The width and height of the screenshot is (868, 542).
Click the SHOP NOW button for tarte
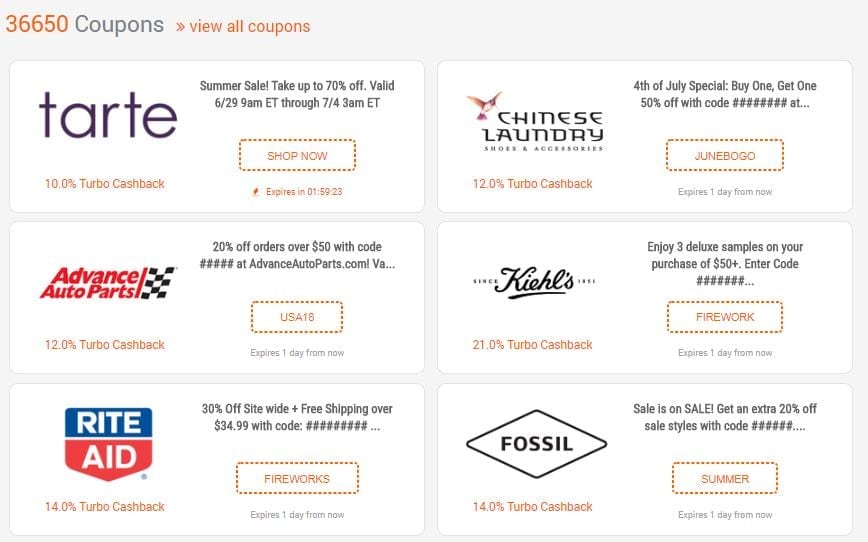297,156
